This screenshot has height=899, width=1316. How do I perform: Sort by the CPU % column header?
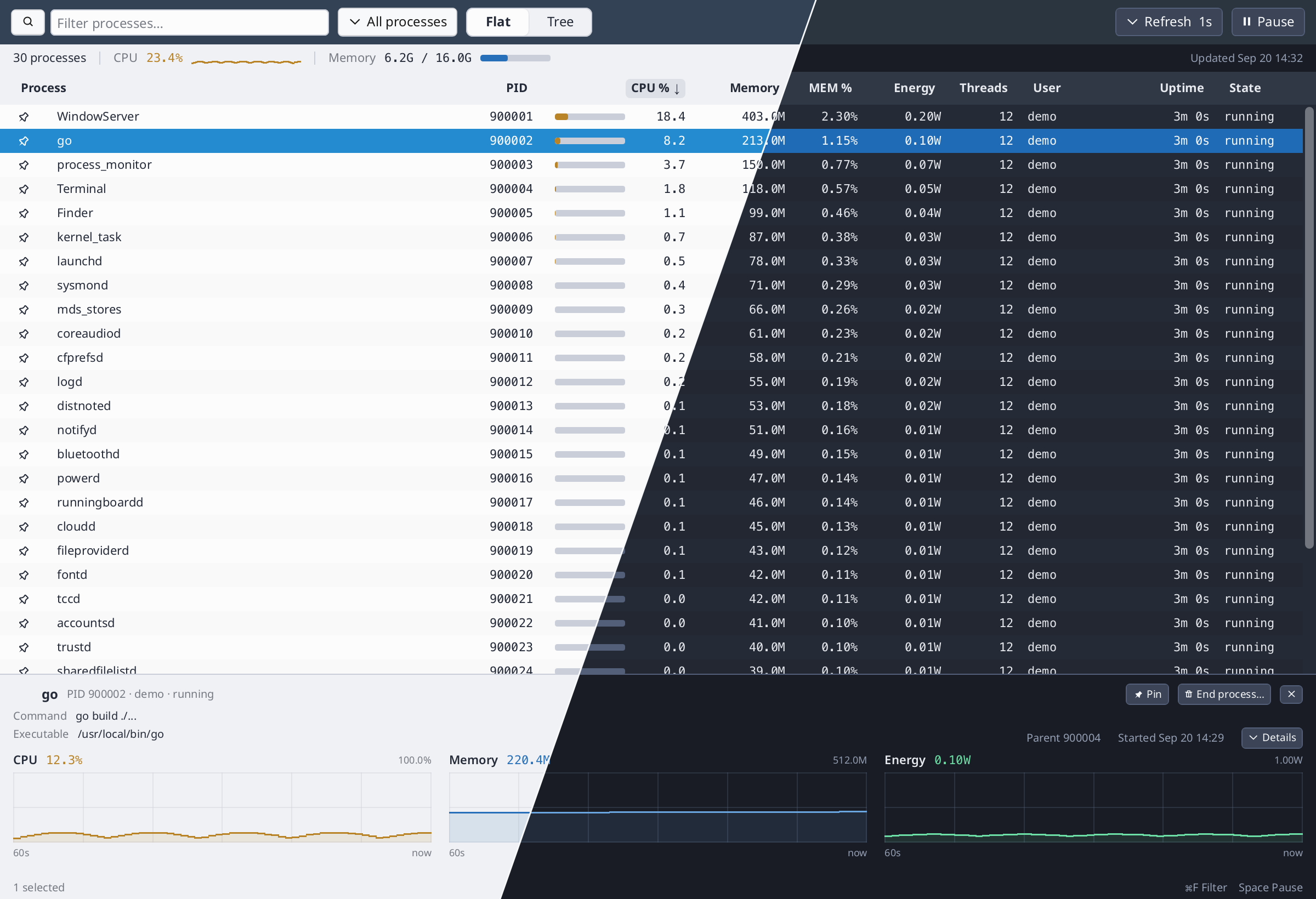655,88
